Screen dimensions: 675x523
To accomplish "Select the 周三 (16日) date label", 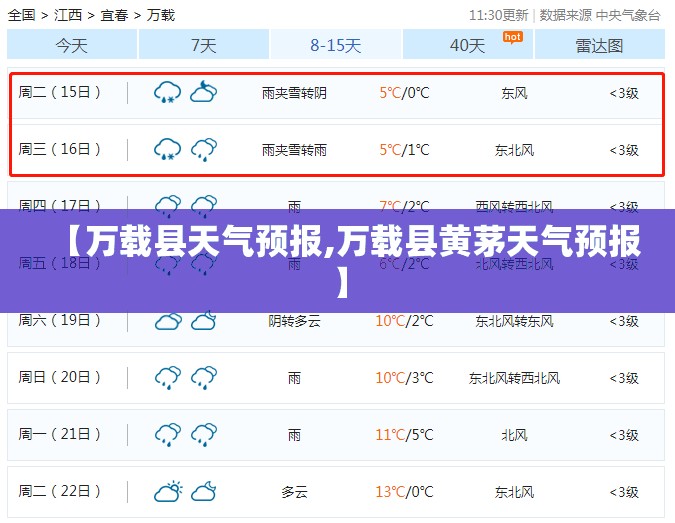I will pyautogui.click(x=59, y=149).
